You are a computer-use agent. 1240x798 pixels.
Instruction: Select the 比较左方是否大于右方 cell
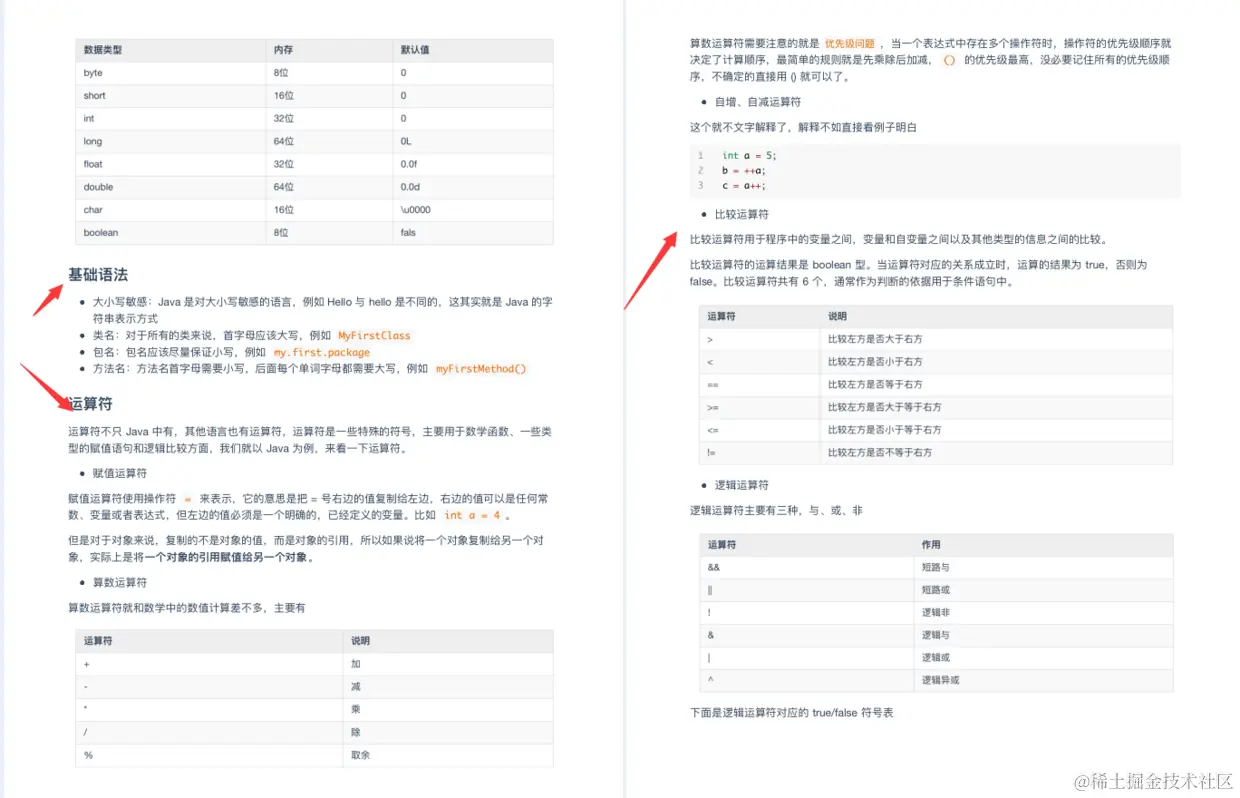tap(996, 339)
